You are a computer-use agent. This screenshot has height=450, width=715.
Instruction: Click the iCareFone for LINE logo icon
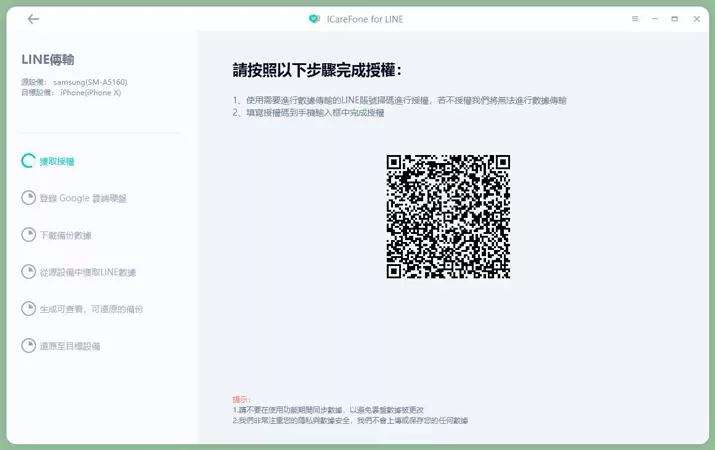tap(314, 19)
